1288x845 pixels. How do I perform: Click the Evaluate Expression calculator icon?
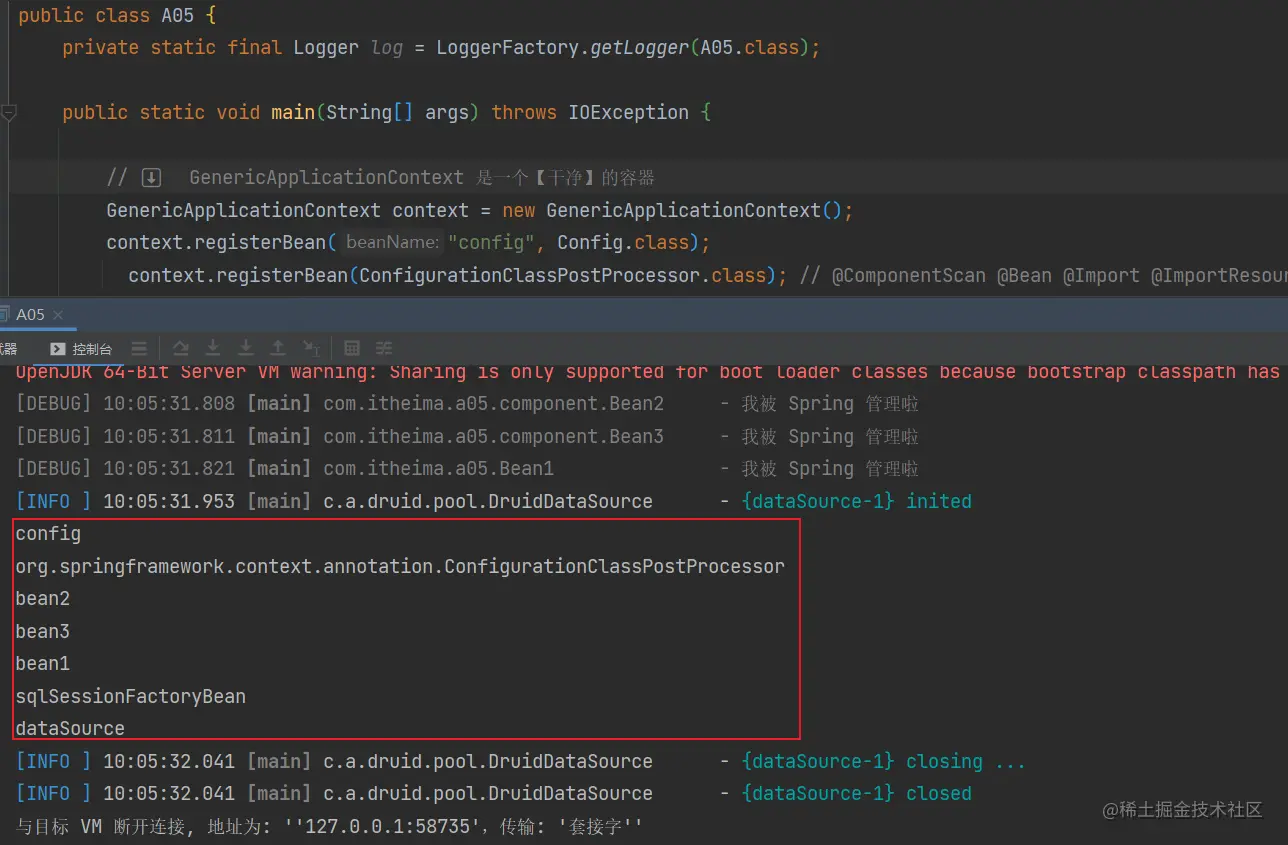352,349
